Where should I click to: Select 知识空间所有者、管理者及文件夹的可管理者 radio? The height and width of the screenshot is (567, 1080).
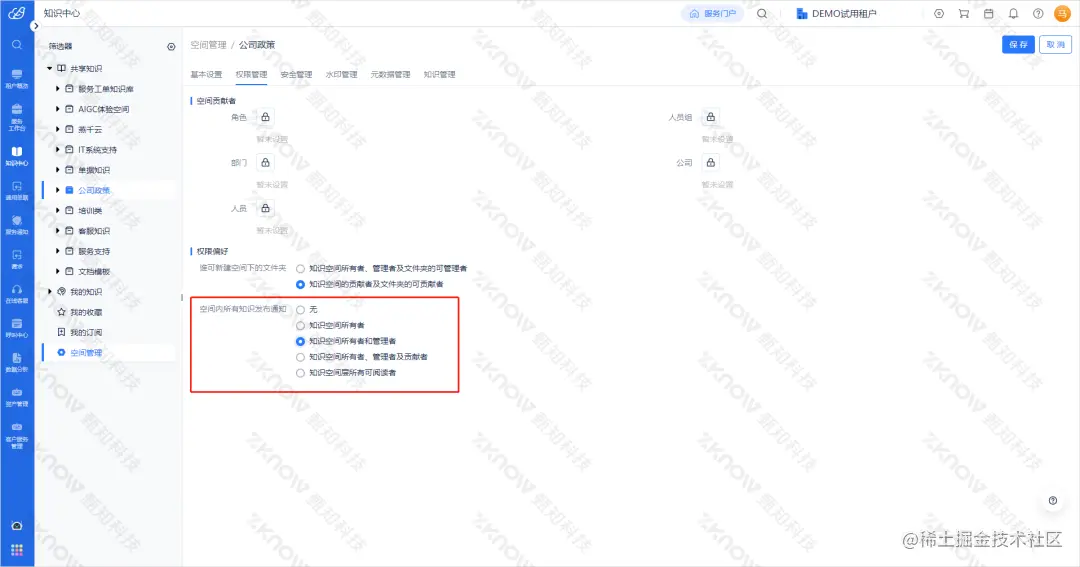click(300, 269)
